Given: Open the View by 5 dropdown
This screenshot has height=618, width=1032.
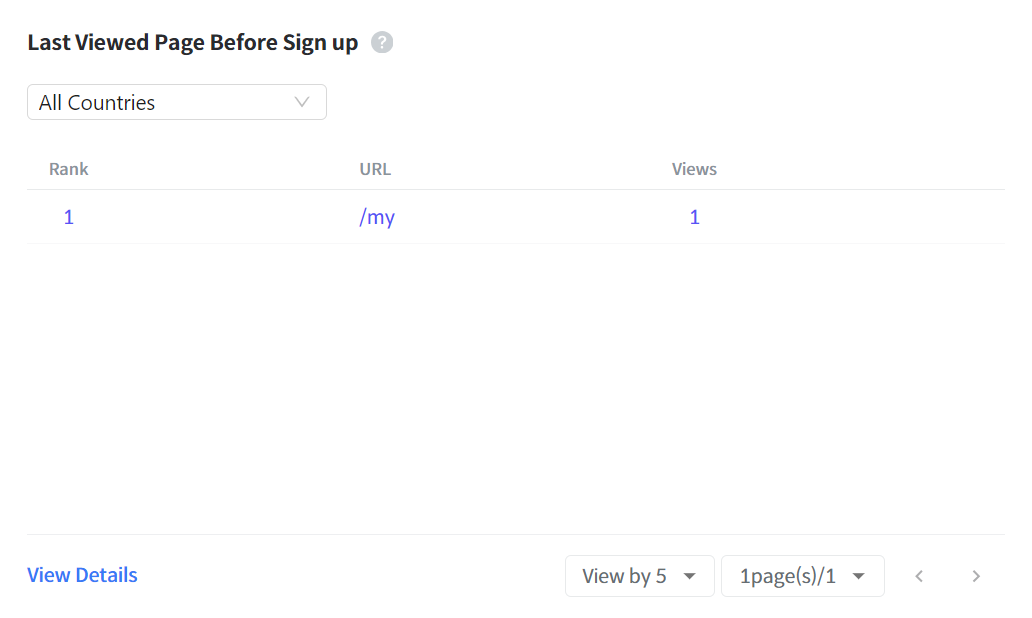Looking at the screenshot, I should 639,576.
